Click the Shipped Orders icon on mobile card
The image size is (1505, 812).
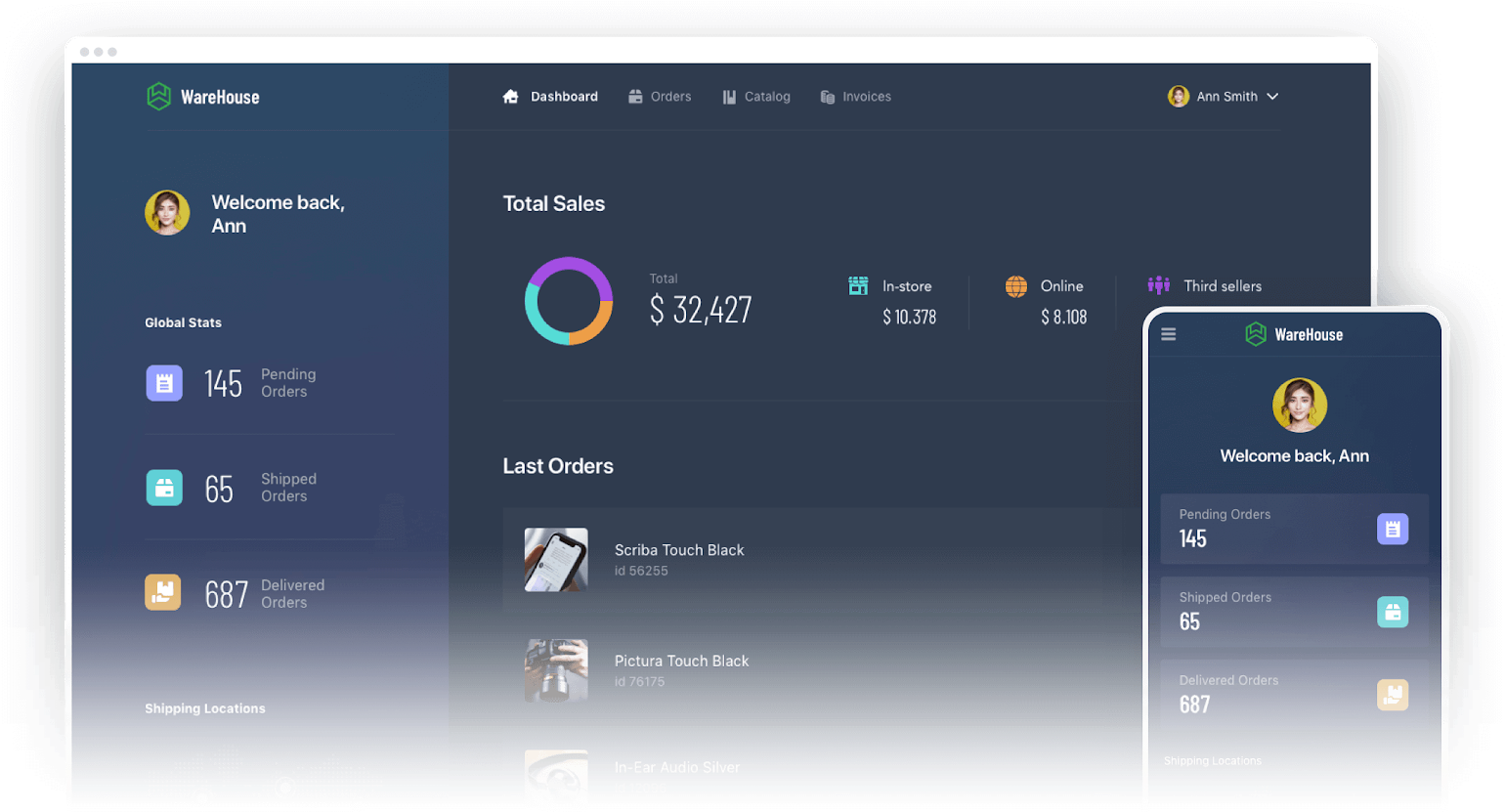(x=1393, y=612)
